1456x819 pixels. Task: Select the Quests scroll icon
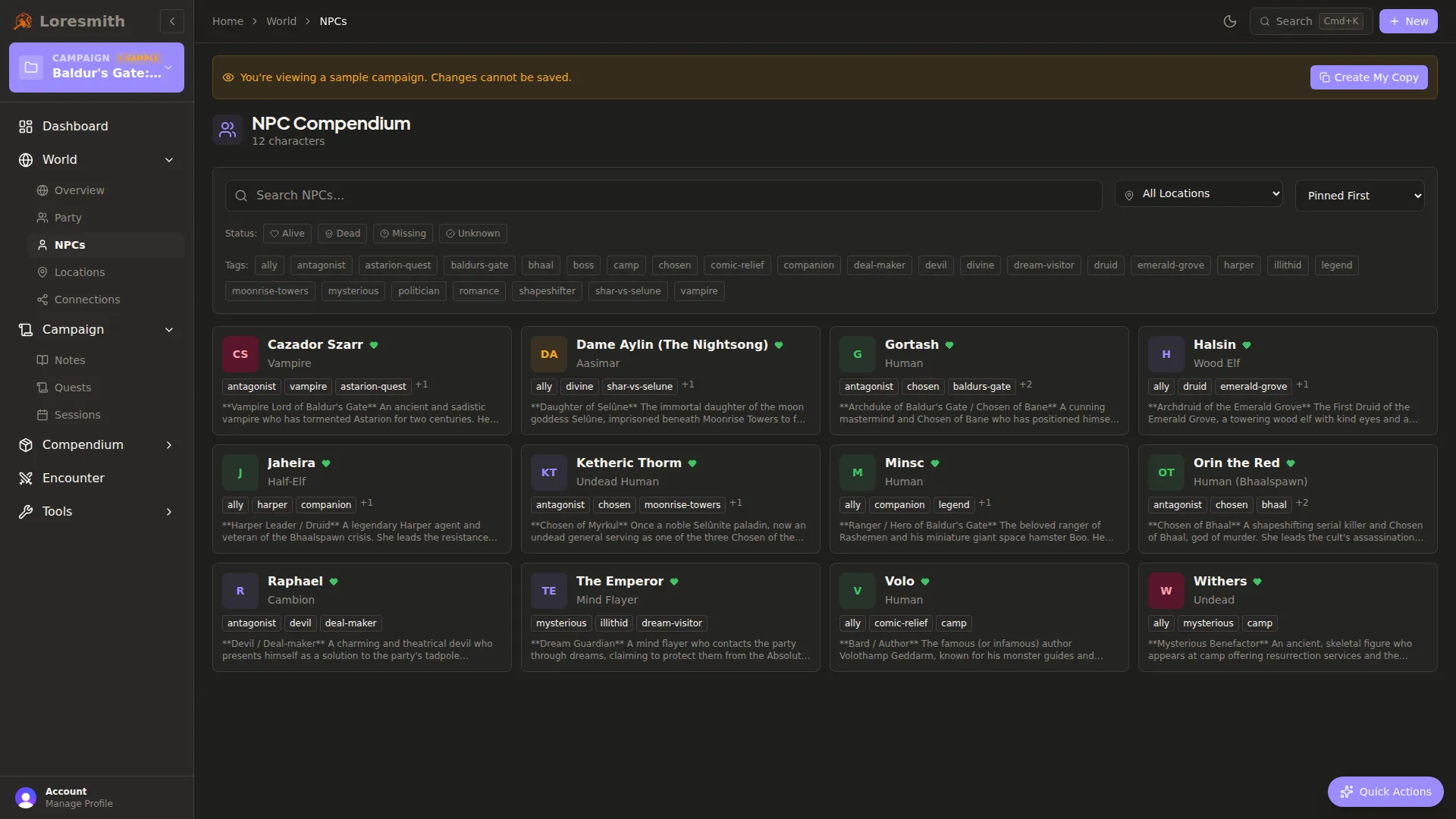[43, 388]
